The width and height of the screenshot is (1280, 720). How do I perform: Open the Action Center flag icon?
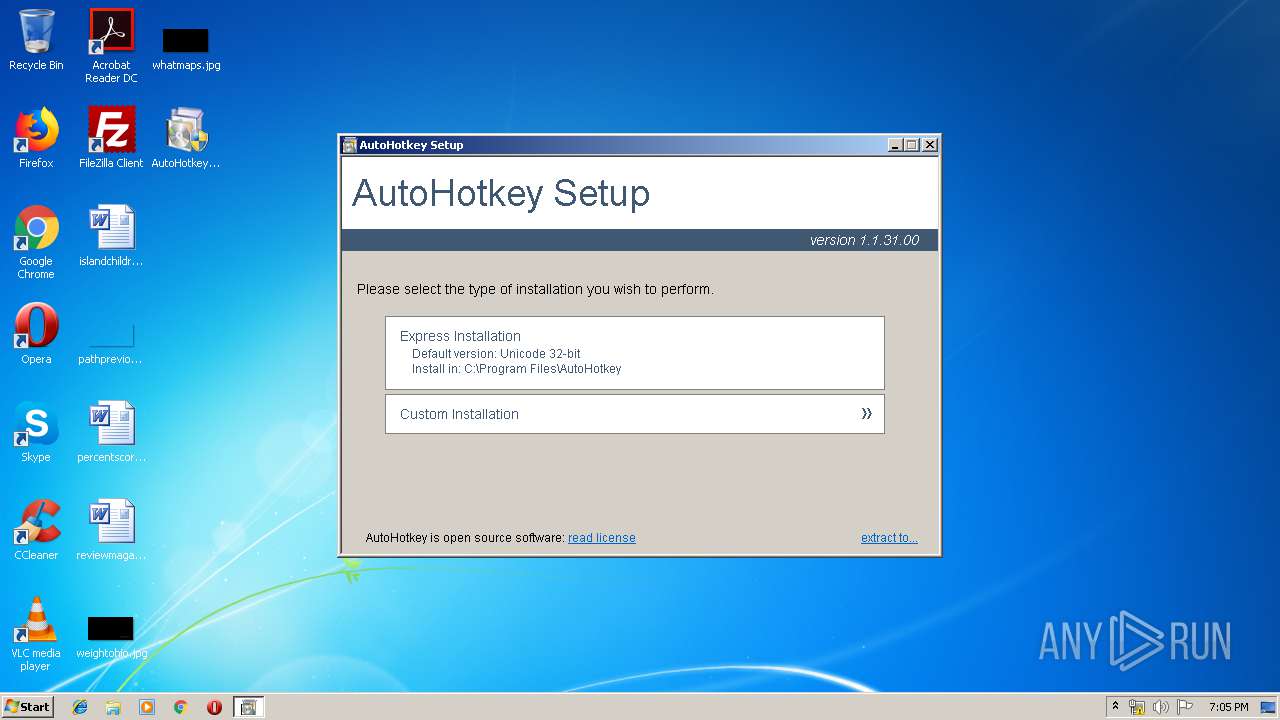tap(1185, 707)
